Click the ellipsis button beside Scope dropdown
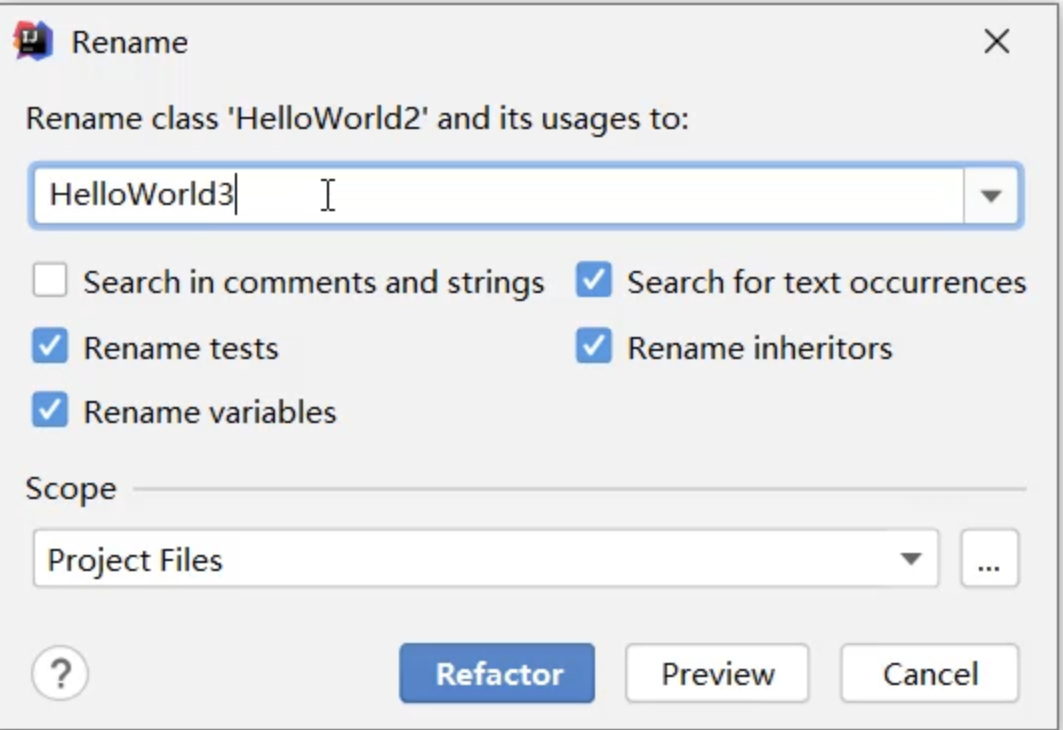 (989, 559)
